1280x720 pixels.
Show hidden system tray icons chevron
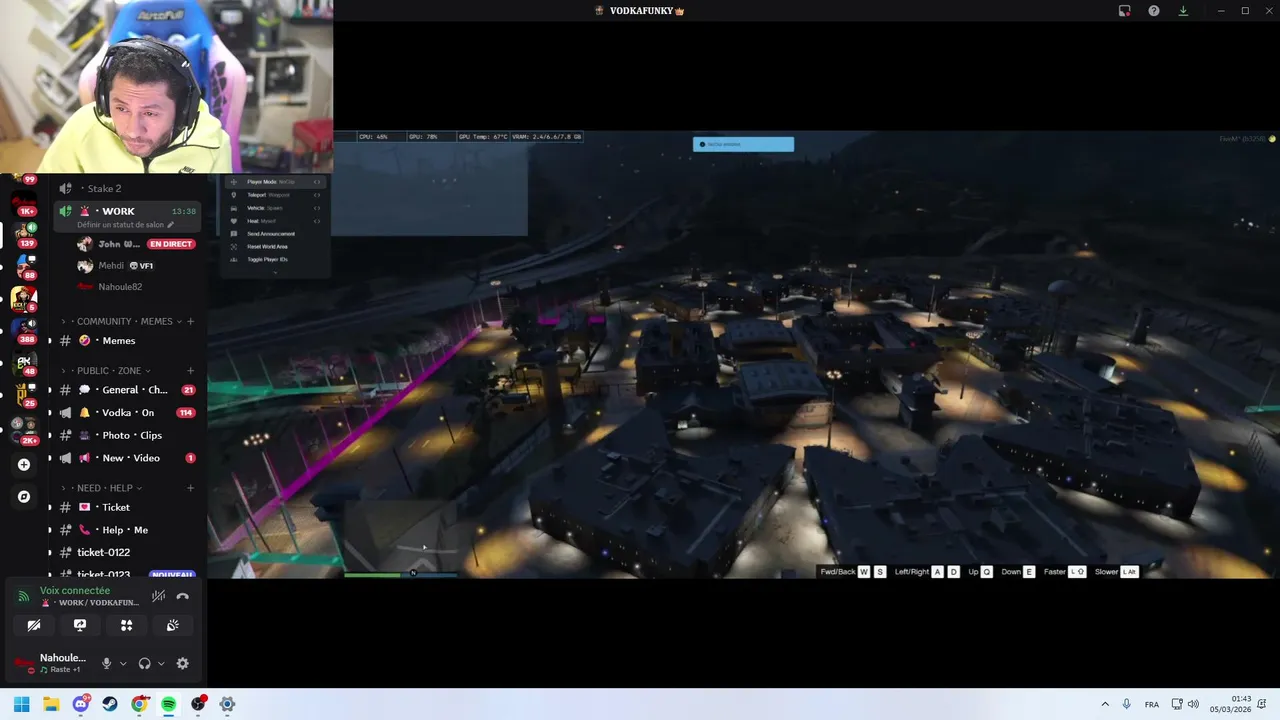point(1105,704)
